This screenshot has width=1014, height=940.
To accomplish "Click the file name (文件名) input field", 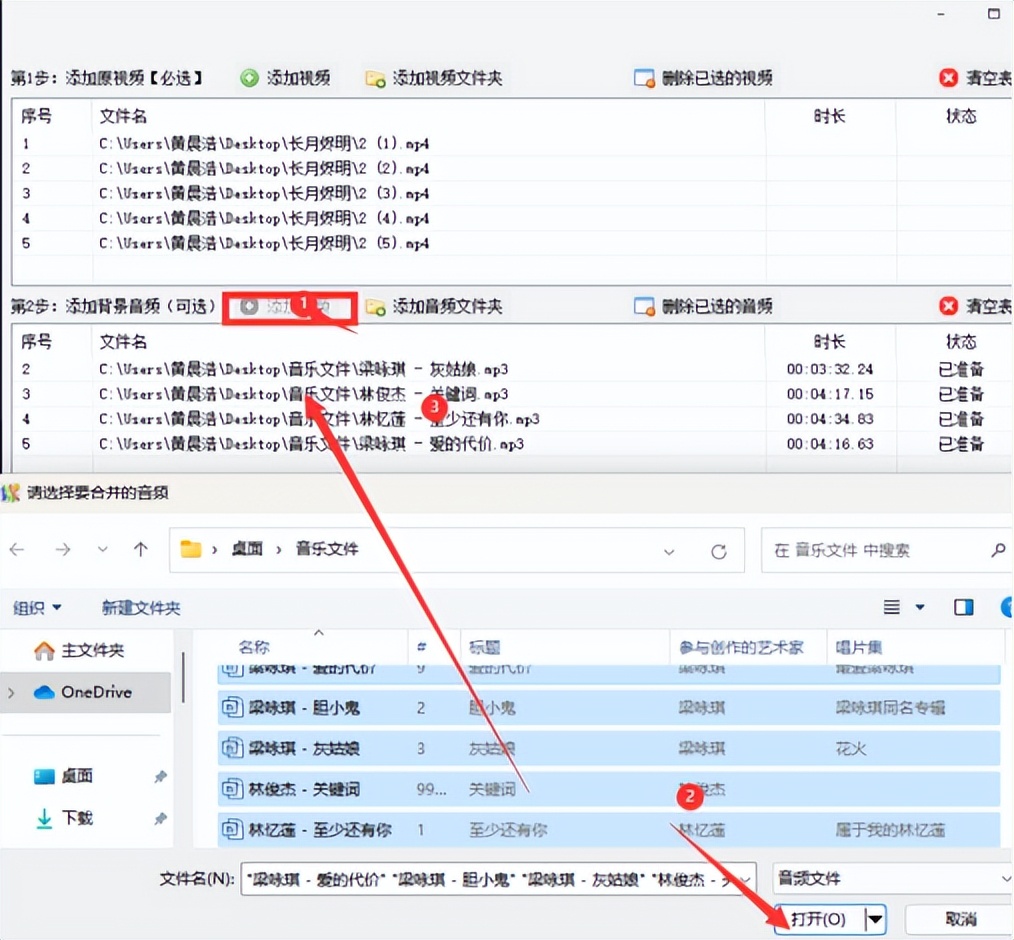I will [x=498, y=879].
